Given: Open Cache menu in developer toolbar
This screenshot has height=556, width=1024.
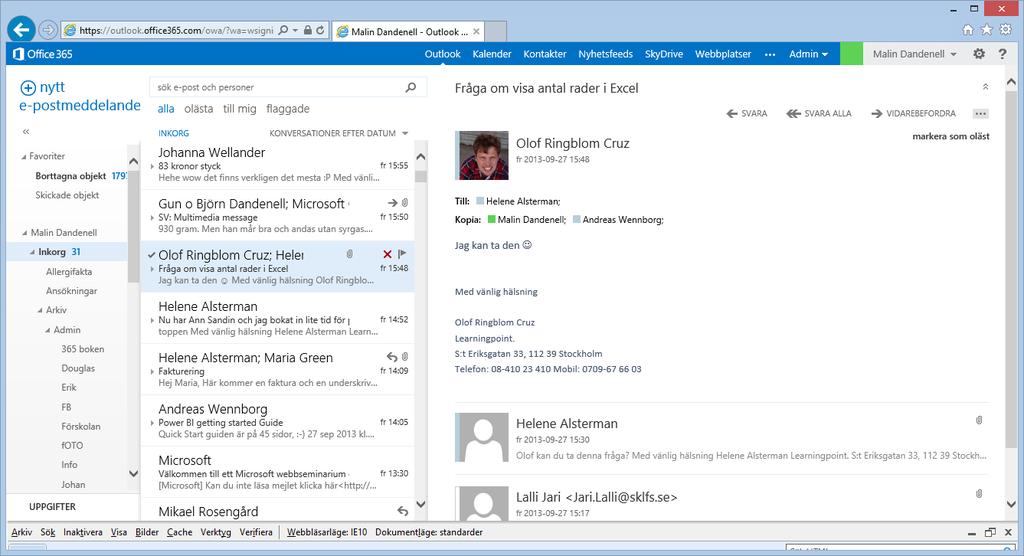Looking at the screenshot, I should (x=180, y=532).
